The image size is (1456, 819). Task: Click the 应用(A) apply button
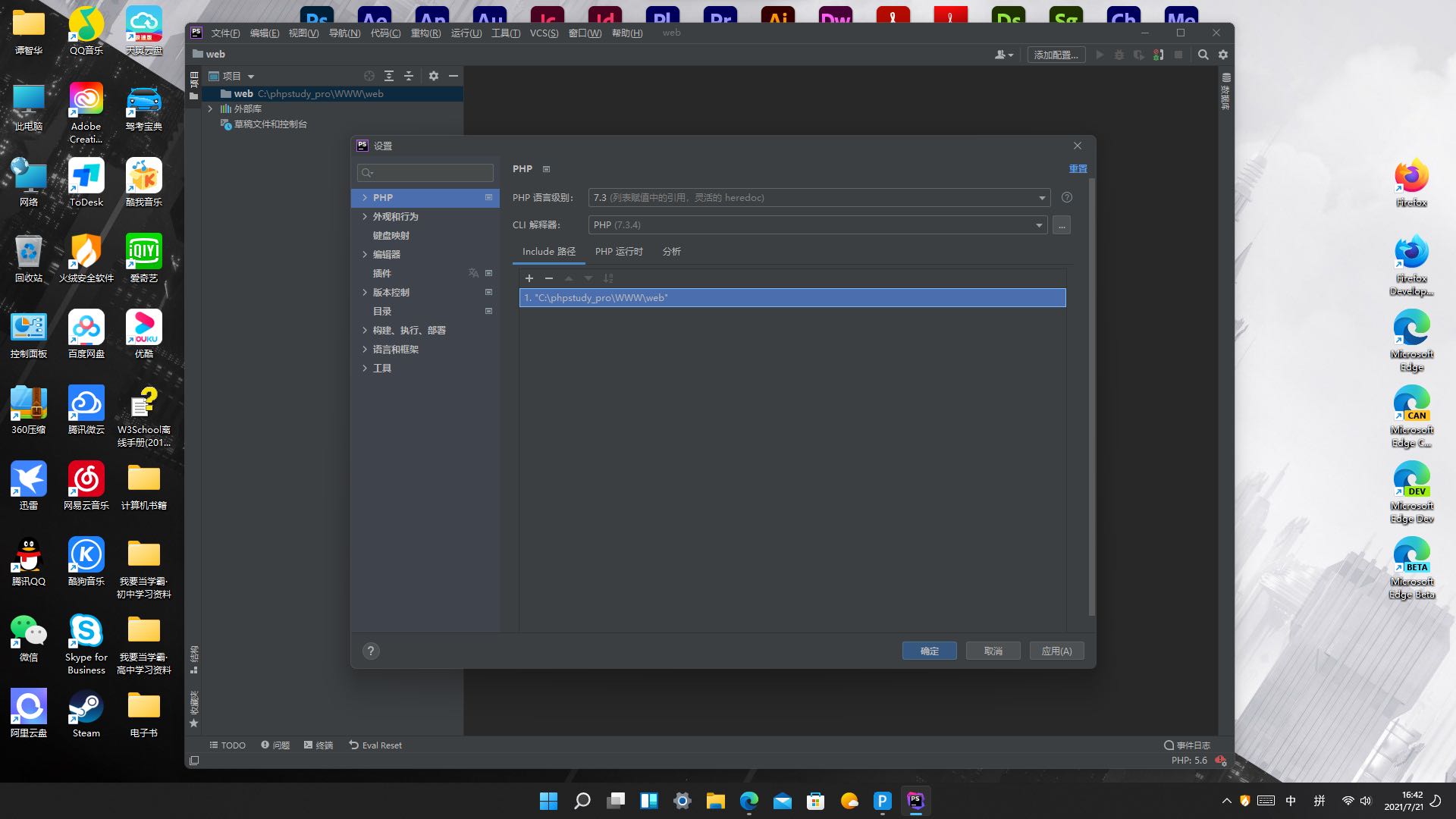click(1056, 651)
